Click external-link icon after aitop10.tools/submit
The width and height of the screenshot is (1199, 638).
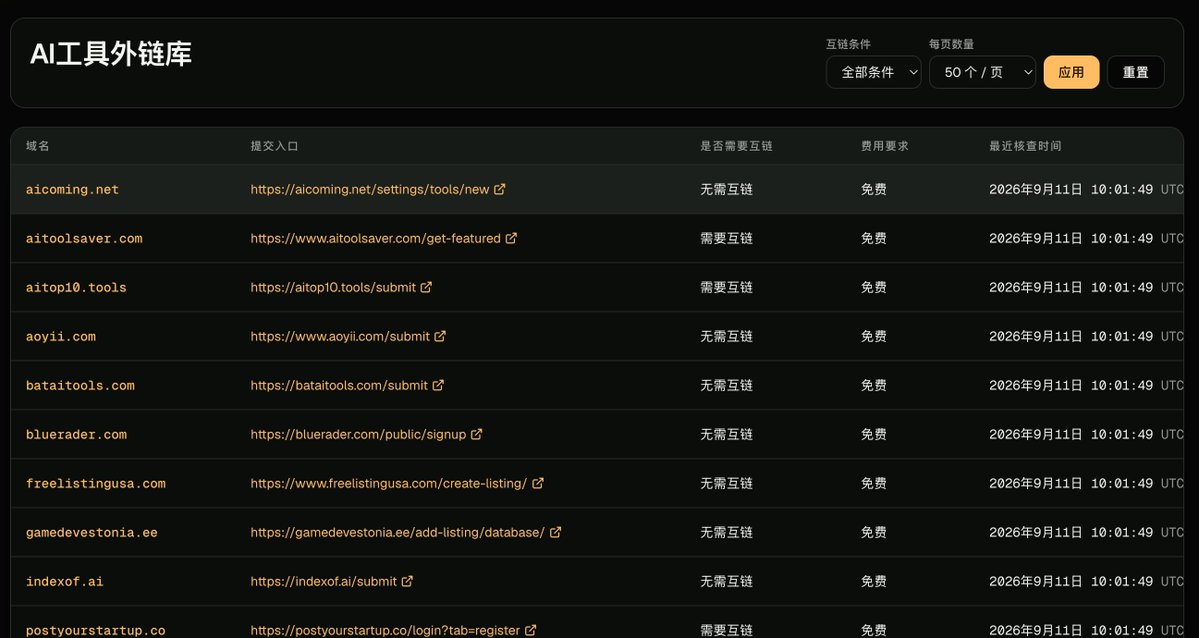[x=426, y=287]
